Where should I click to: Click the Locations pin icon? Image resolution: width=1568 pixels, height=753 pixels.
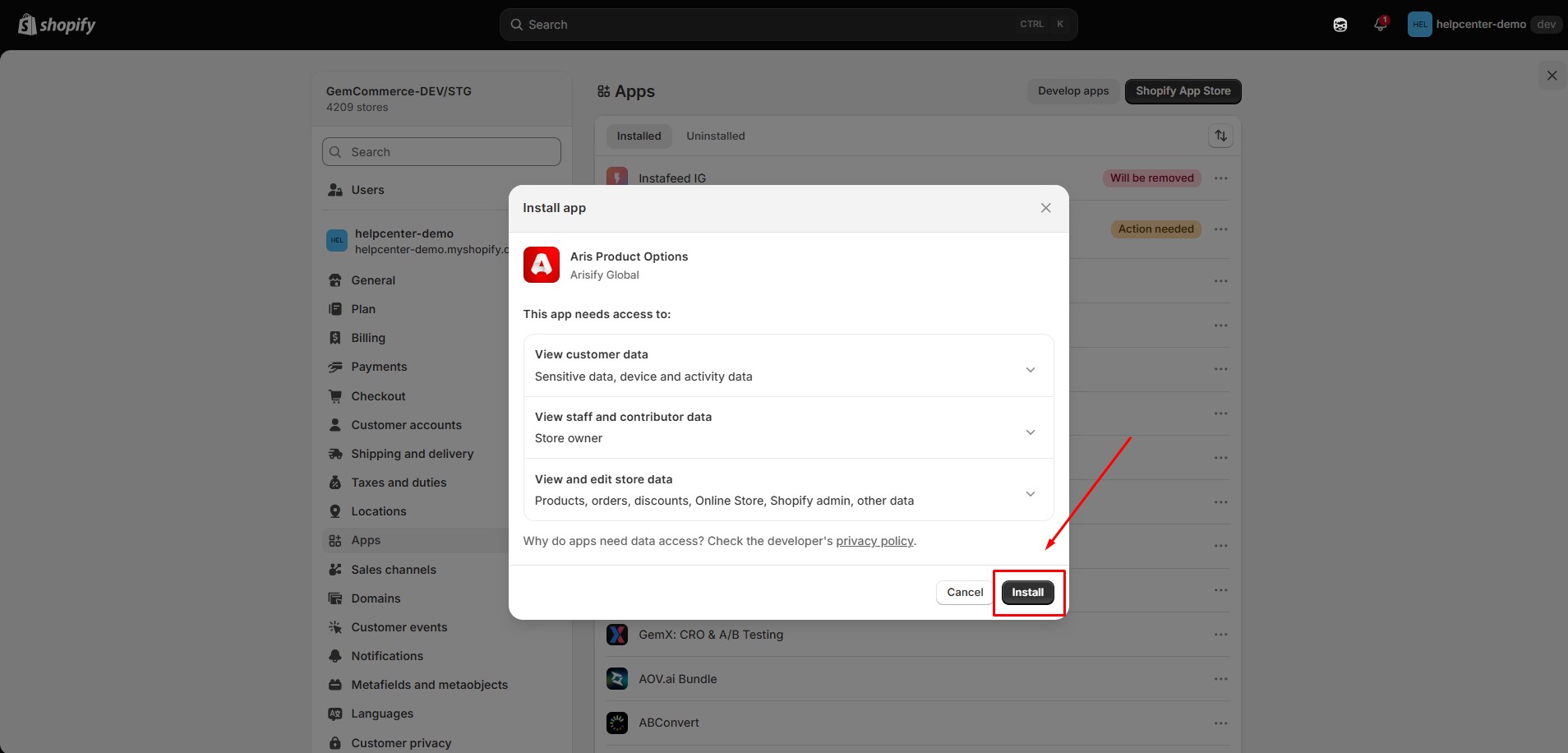335,511
